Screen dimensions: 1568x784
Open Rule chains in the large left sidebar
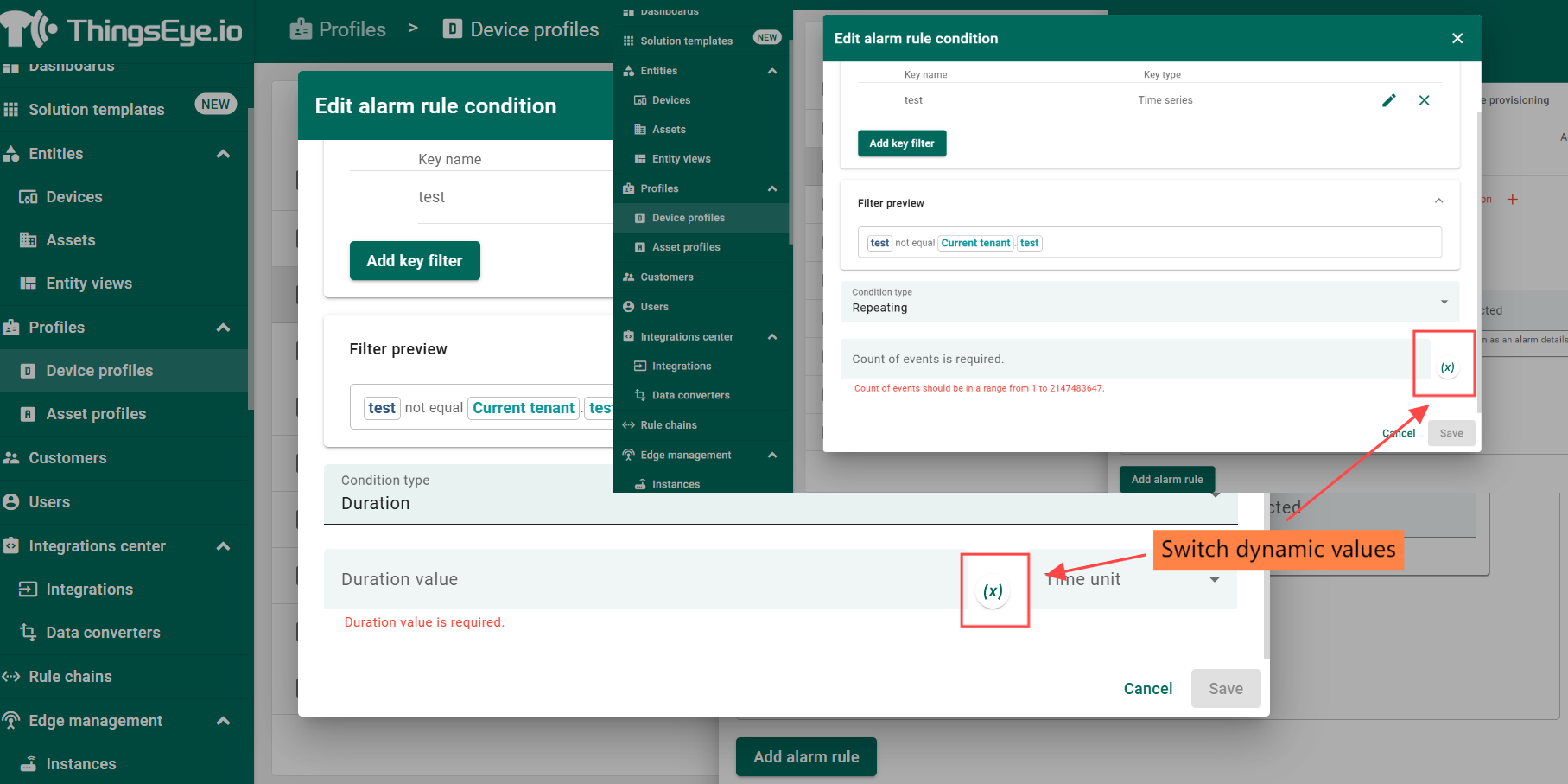tap(70, 677)
